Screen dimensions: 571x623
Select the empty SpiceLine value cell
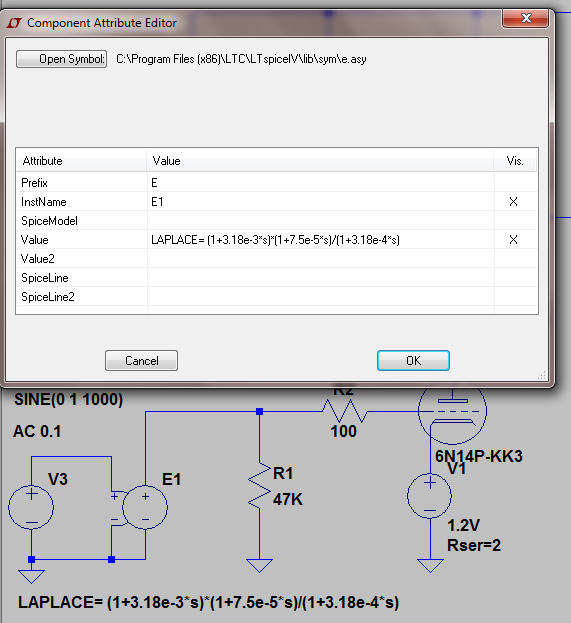pos(320,278)
